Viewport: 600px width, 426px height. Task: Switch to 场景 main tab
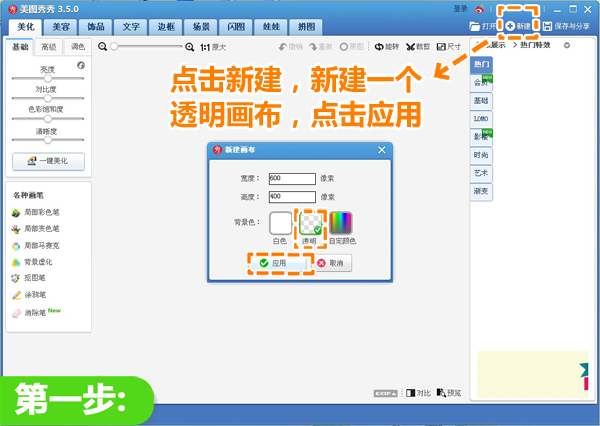(201, 27)
